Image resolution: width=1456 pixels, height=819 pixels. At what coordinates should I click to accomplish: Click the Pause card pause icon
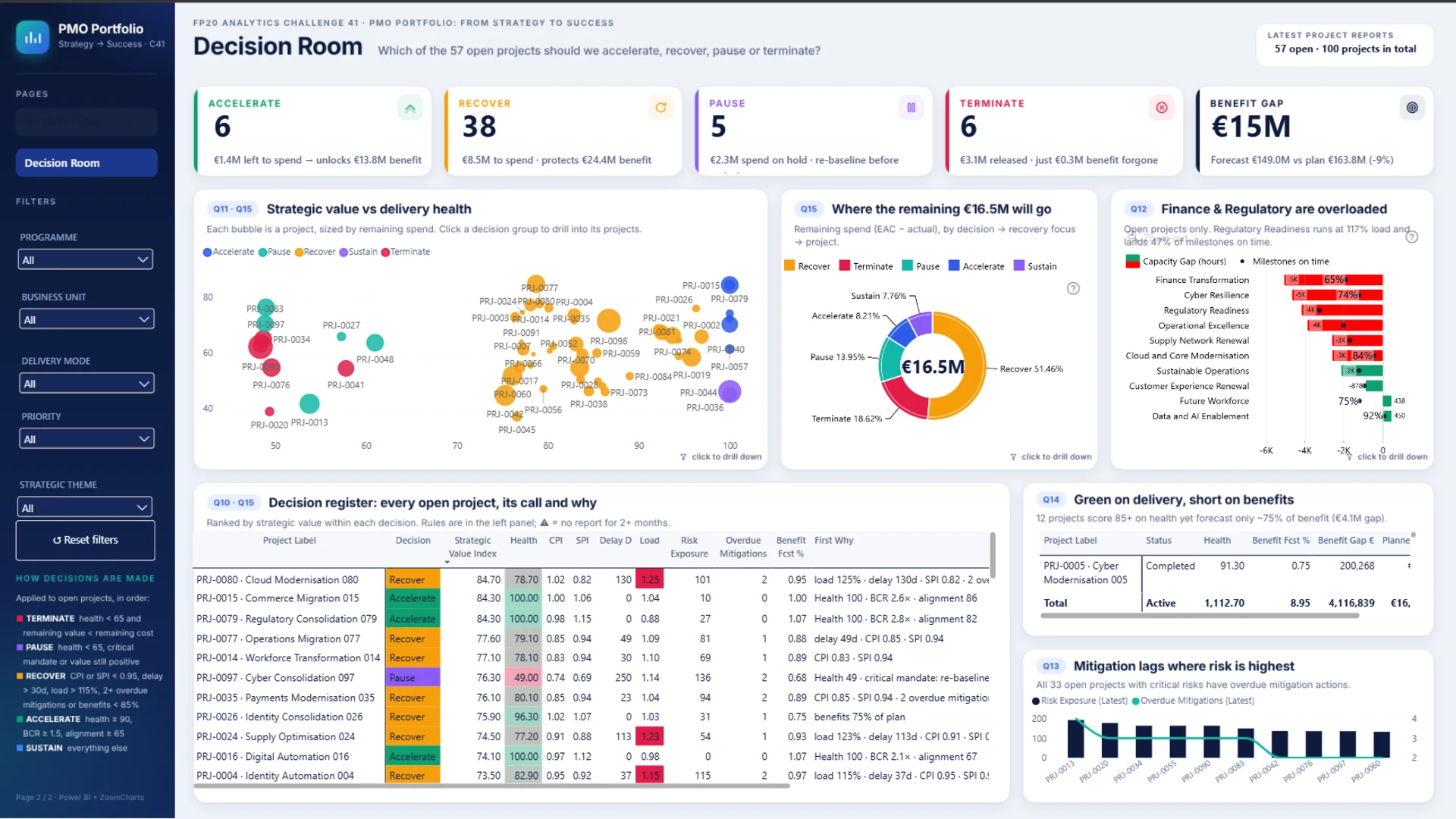(x=911, y=108)
